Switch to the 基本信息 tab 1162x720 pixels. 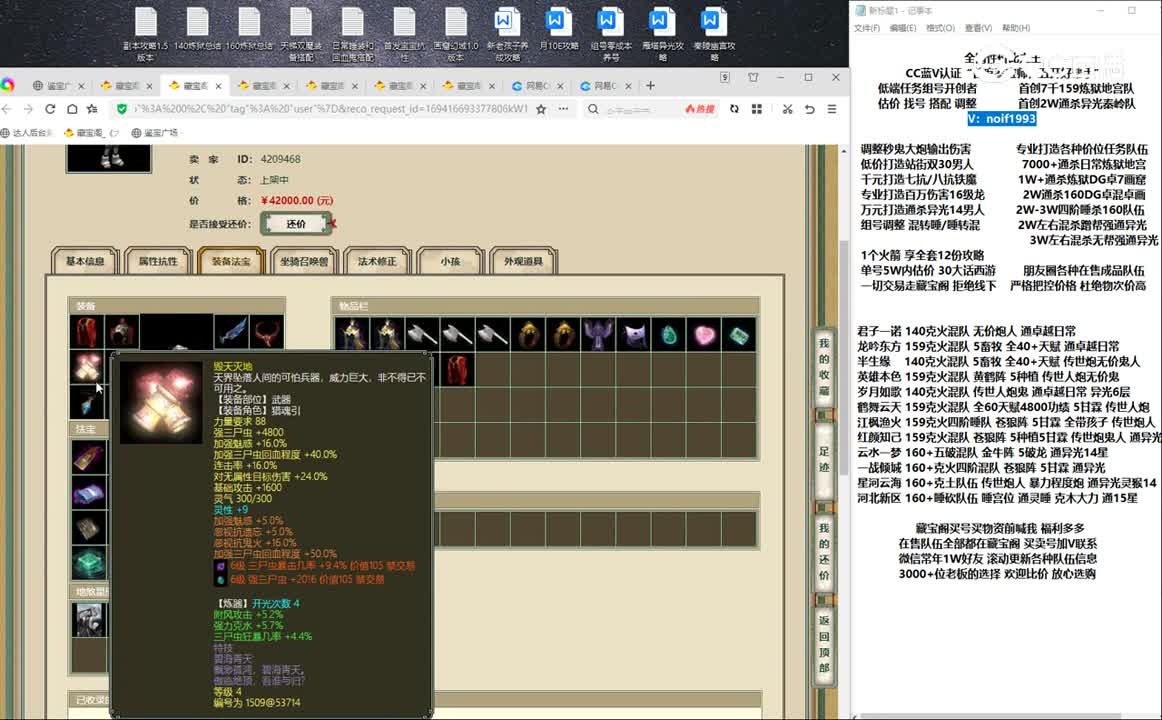point(85,261)
